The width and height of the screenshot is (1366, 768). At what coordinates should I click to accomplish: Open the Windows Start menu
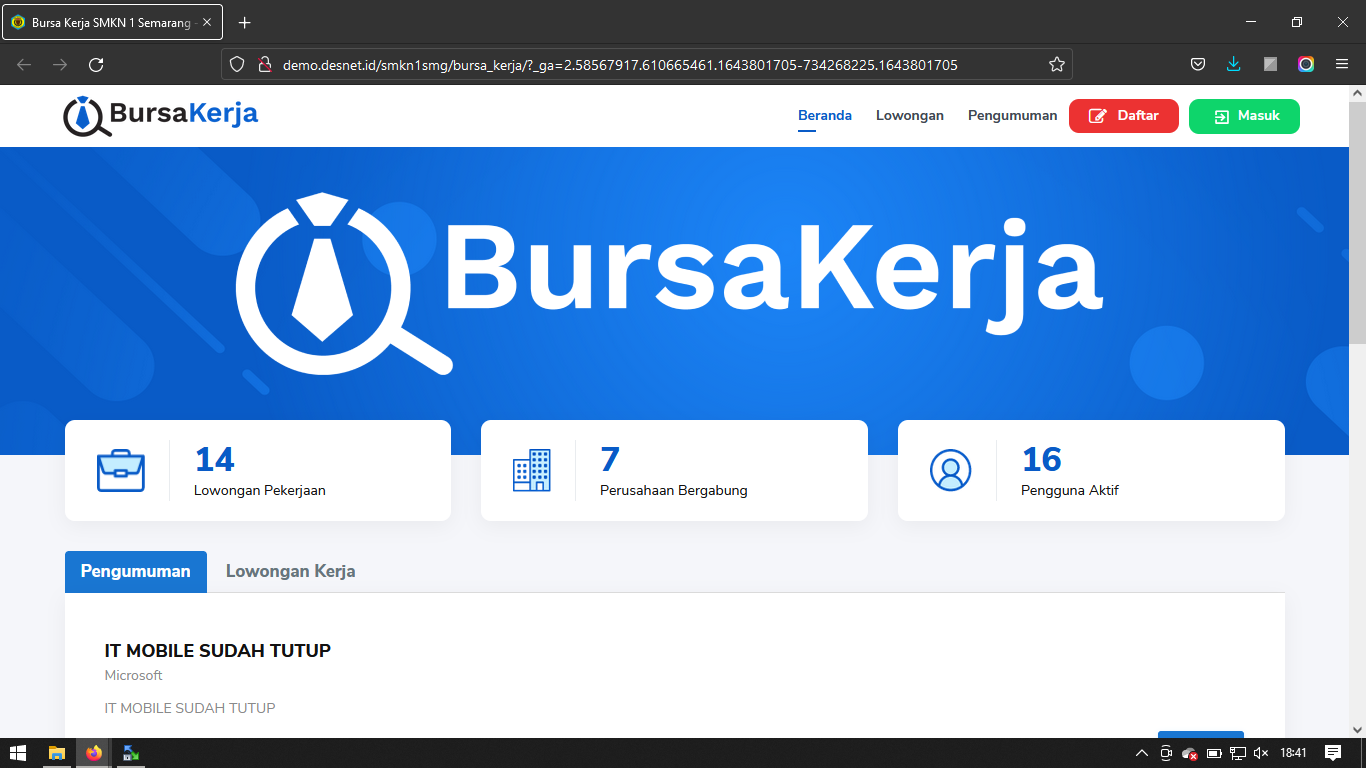(x=18, y=753)
